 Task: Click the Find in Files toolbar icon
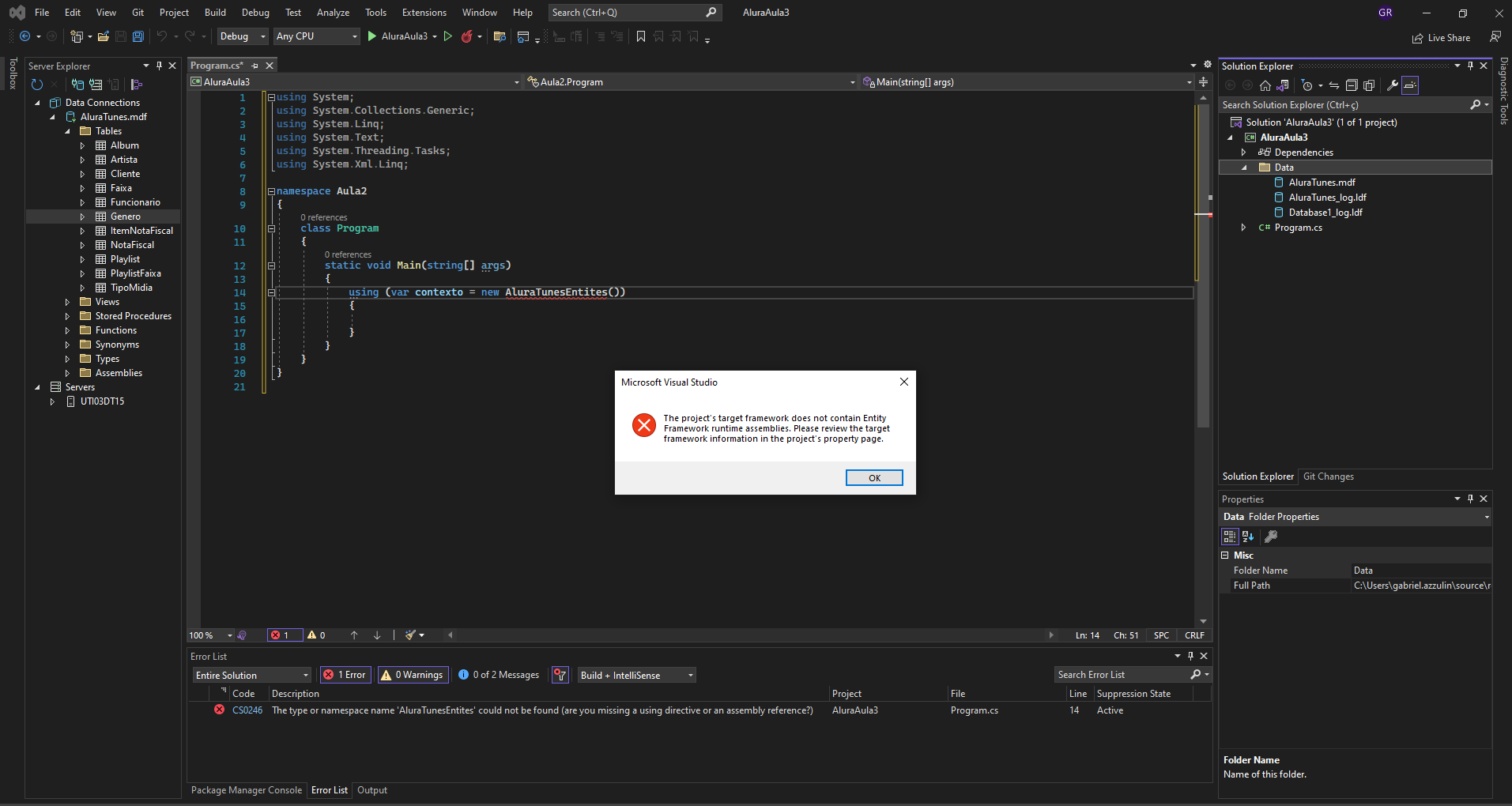click(500, 36)
